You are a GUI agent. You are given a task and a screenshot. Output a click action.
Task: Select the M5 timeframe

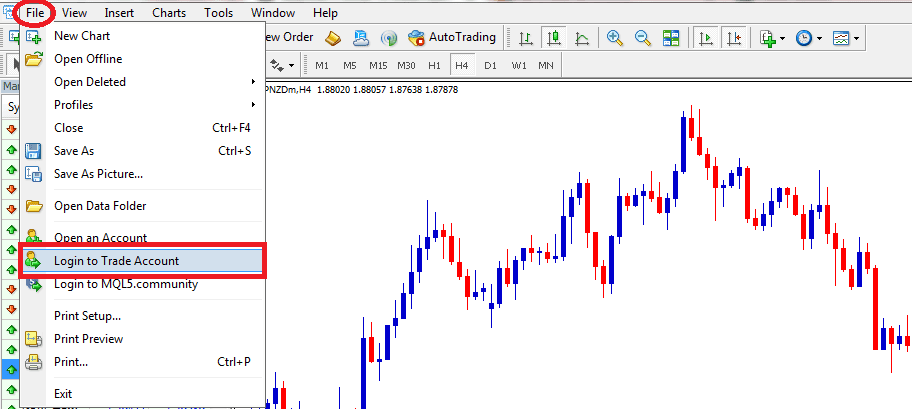coord(349,65)
